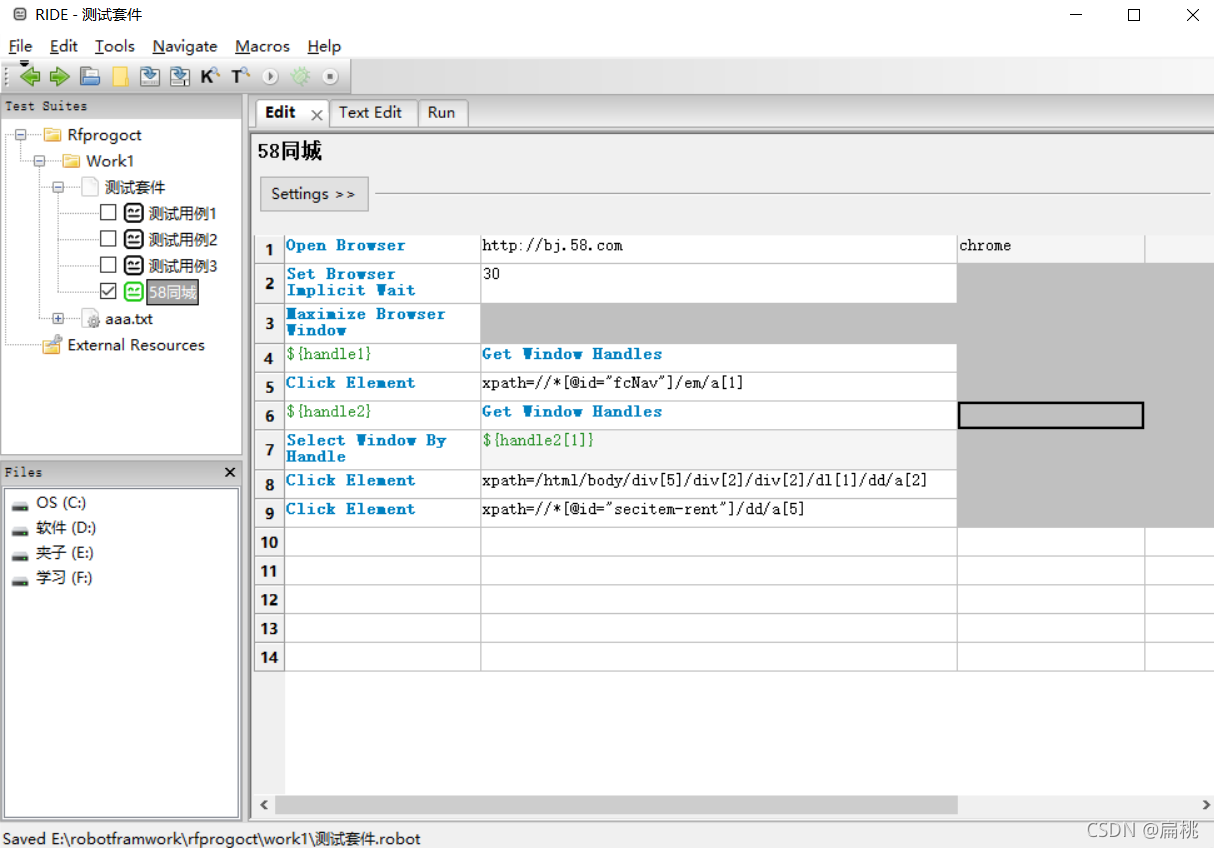
Task: Go forward with the green right arrow
Action: point(60,76)
